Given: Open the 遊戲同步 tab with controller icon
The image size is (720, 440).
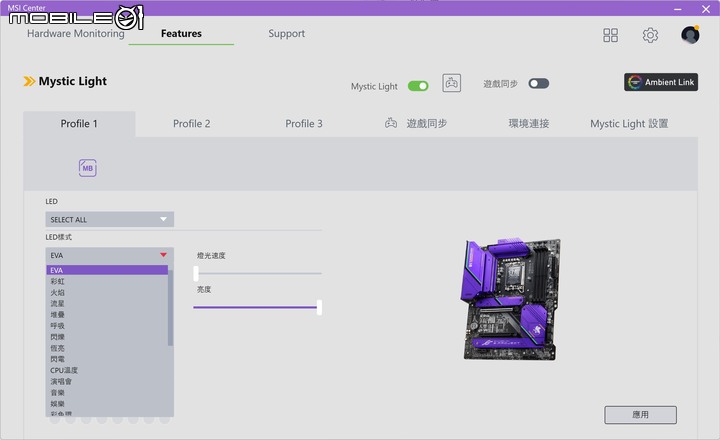Looking at the screenshot, I should point(416,123).
